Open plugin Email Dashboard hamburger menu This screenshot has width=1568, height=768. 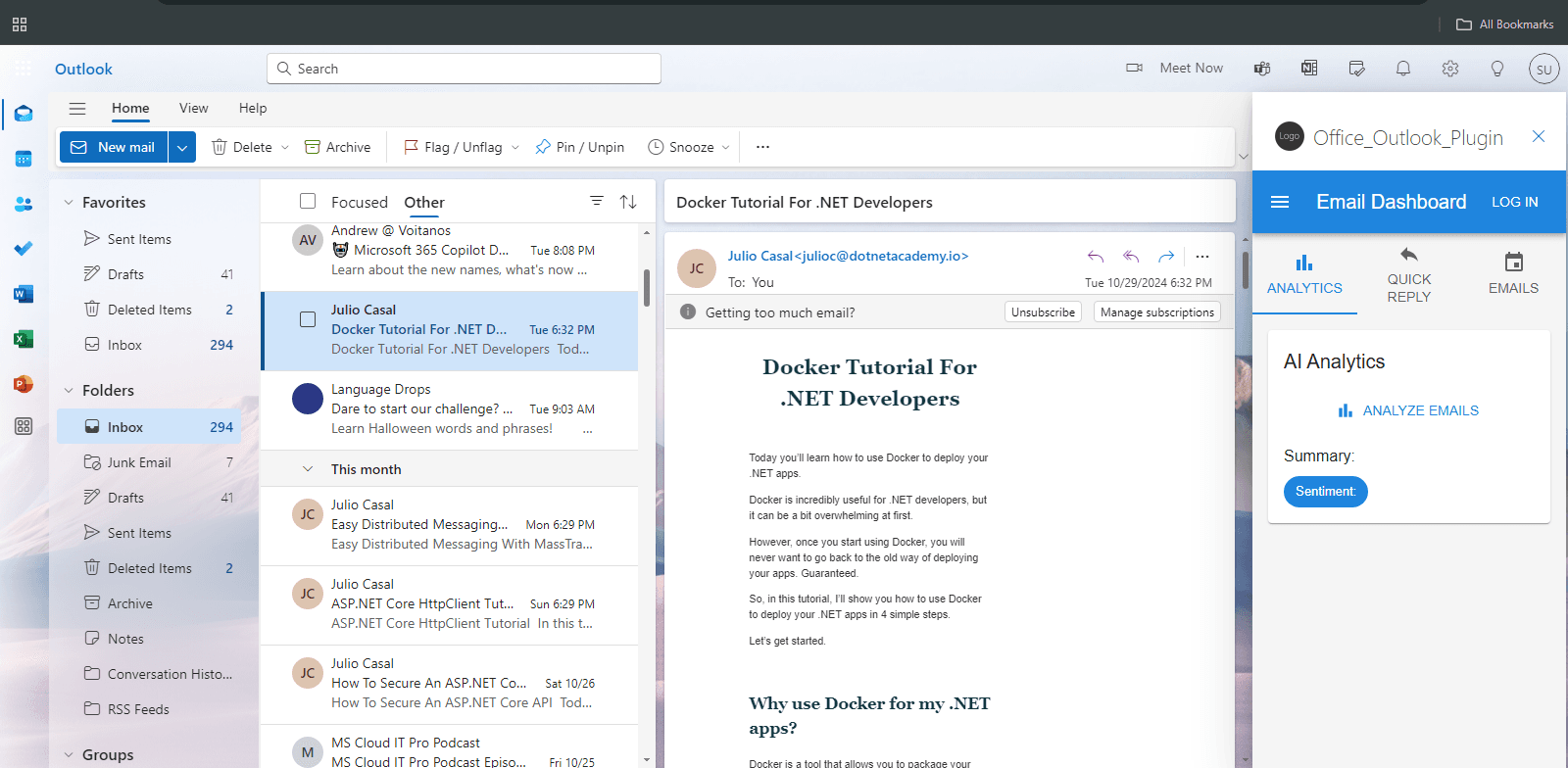click(1280, 202)
